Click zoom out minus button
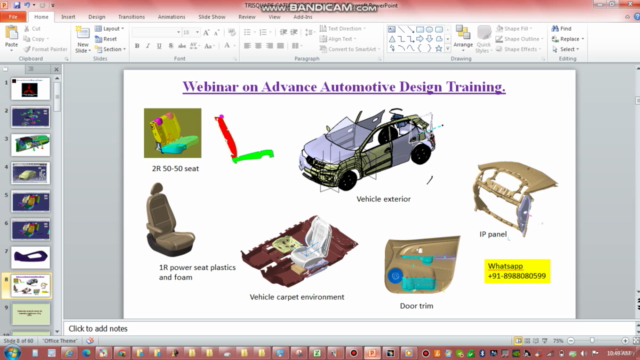This screenshot has width=640, height=360. tap(571, 340)
